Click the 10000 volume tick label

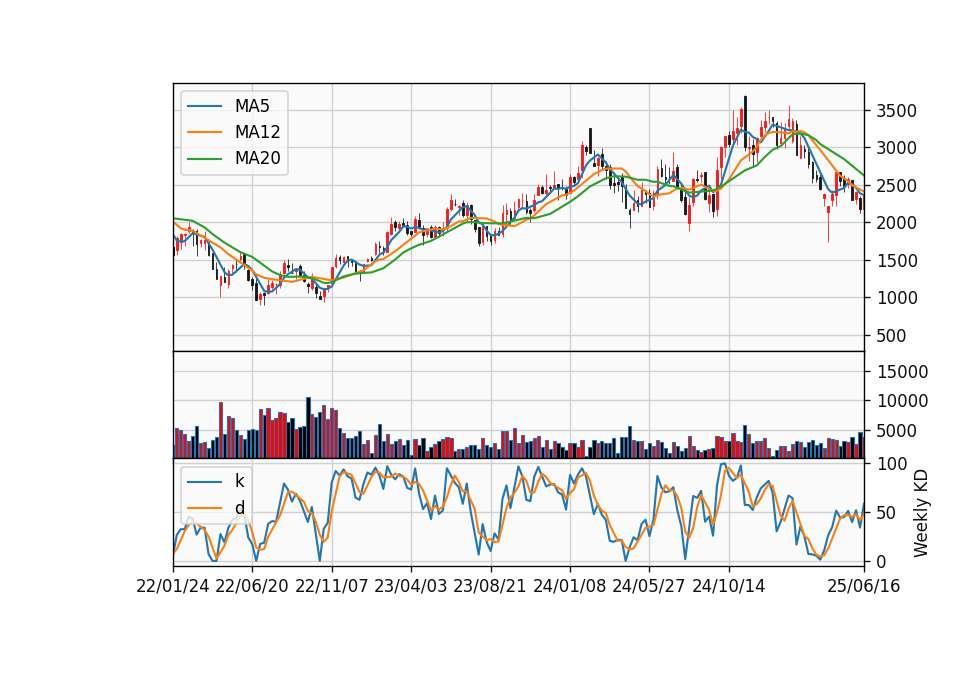pos(902,401)
